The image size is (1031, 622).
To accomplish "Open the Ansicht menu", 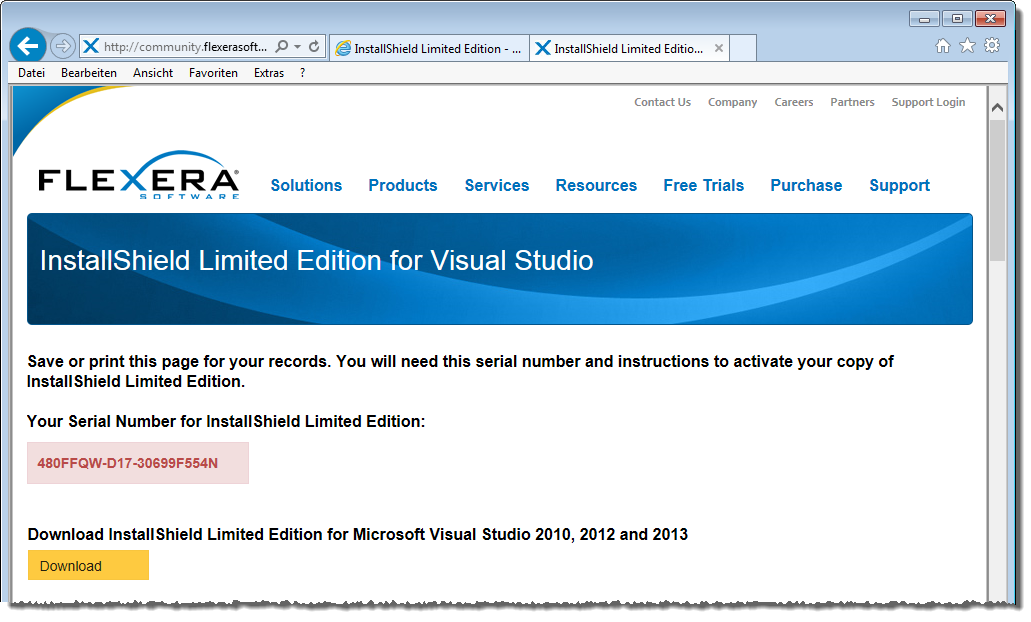I will [x=153, y=73].
